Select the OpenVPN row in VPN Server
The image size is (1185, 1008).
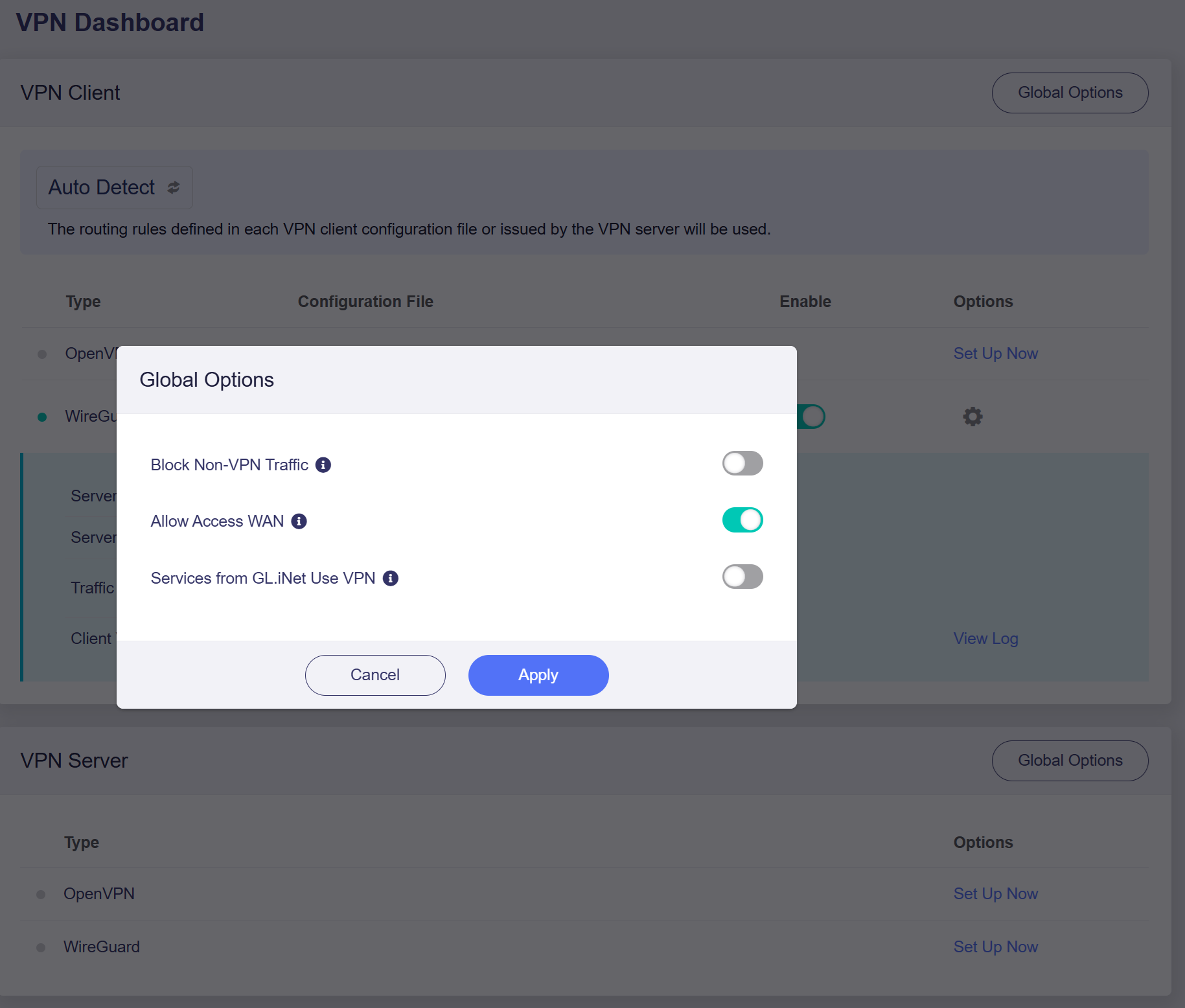[x=99, y=894]
